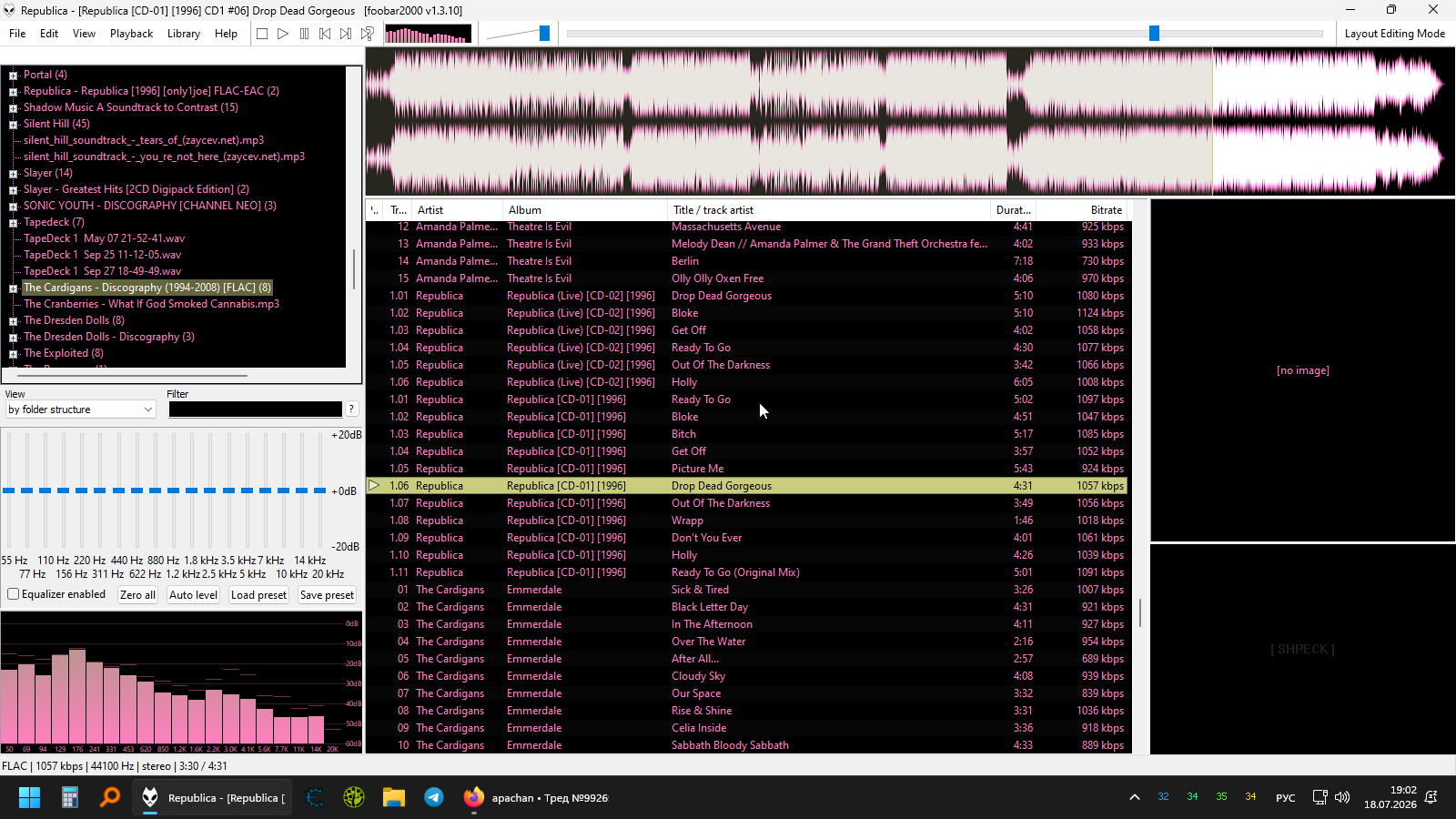Click the Save preset button

tap(327, 595)
